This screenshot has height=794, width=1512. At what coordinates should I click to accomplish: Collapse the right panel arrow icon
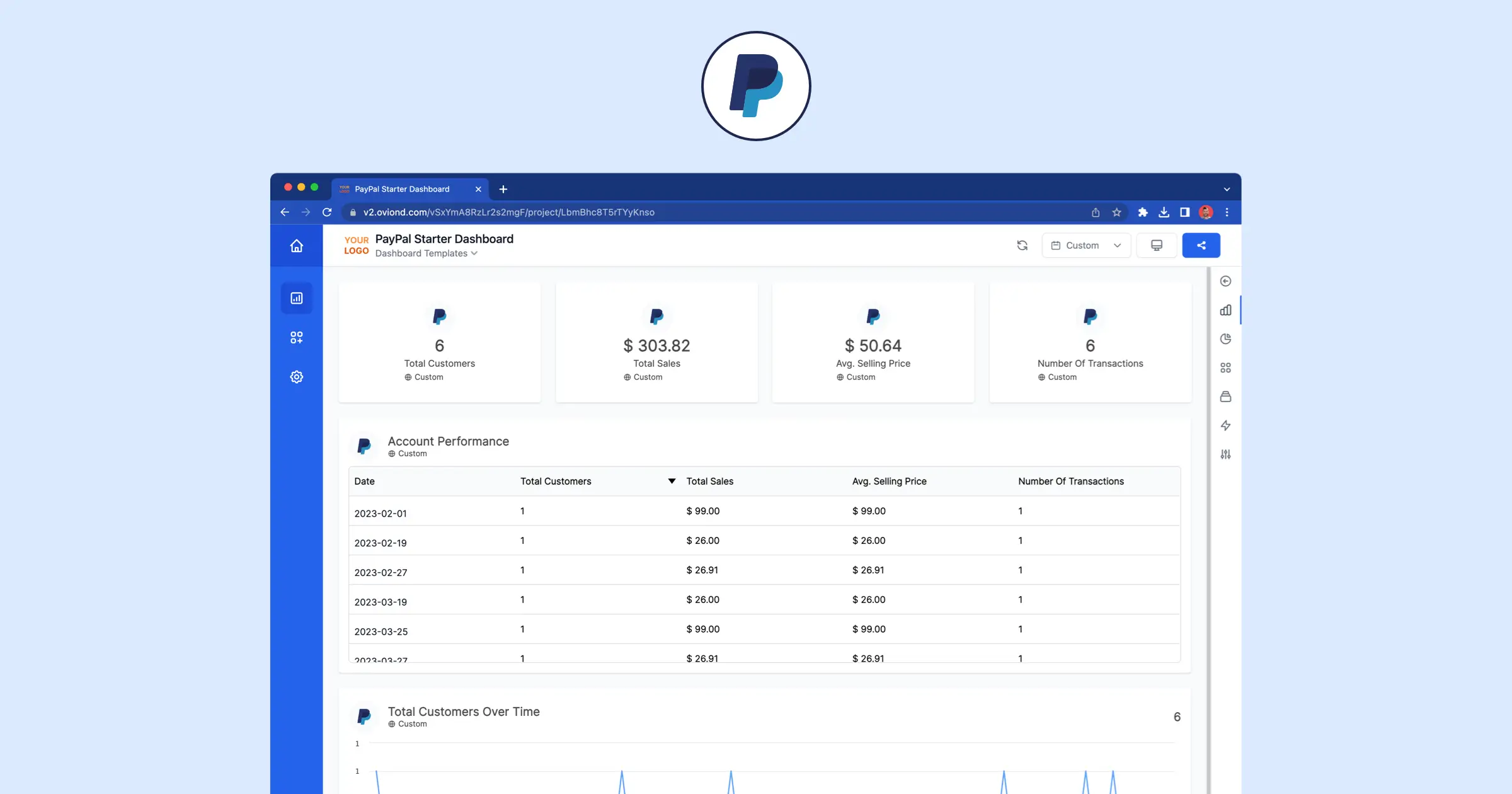[1225, 281]
